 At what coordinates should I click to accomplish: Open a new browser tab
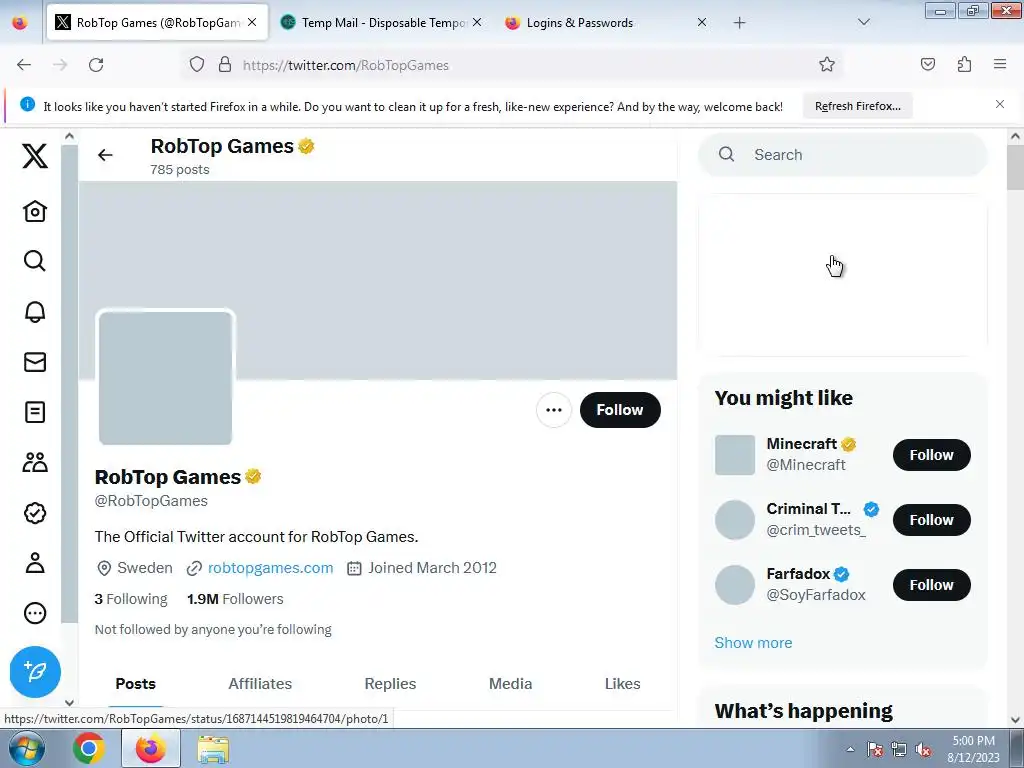coord(739,23)
